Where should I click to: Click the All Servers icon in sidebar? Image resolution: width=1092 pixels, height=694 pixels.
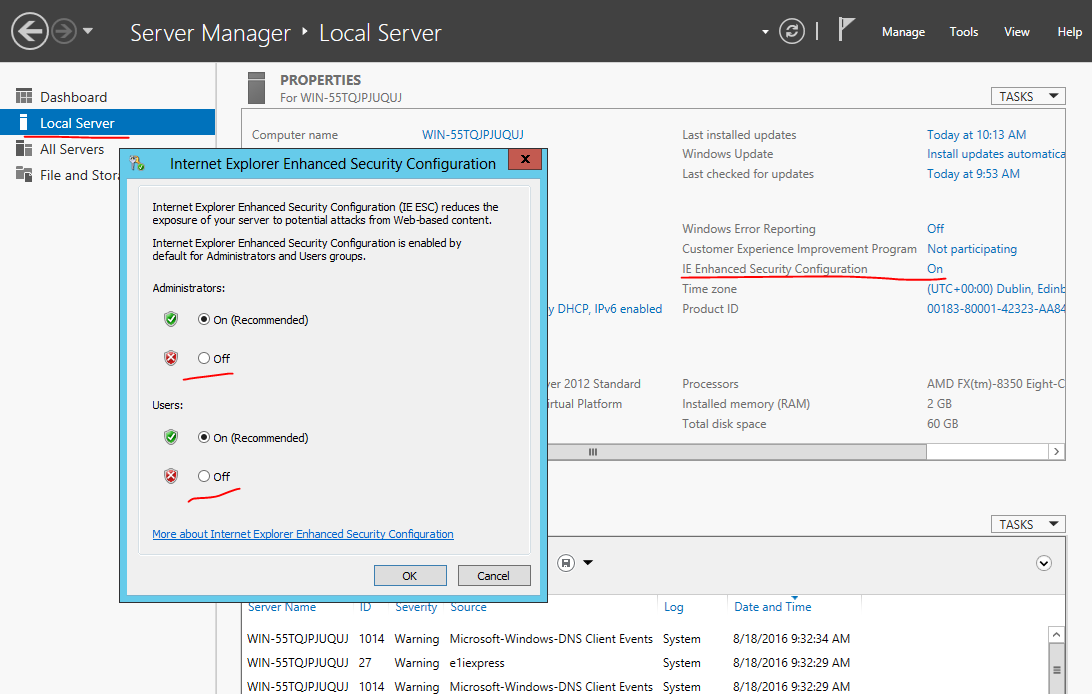coord(24,148)
